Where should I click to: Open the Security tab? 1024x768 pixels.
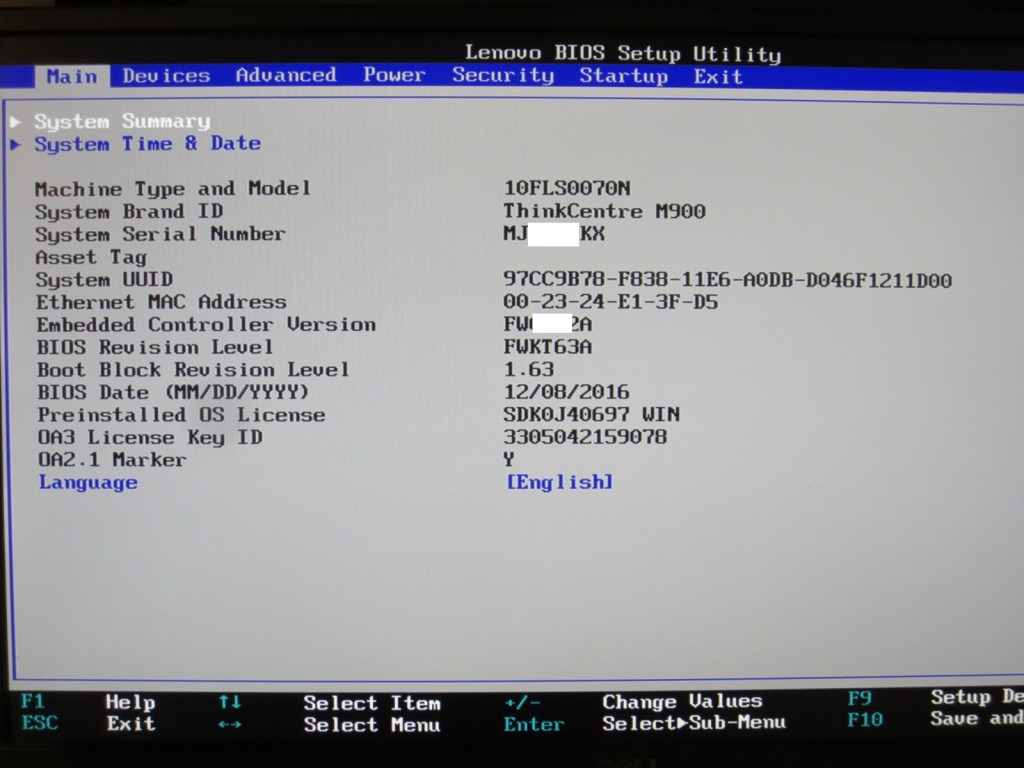pos(503,75)
